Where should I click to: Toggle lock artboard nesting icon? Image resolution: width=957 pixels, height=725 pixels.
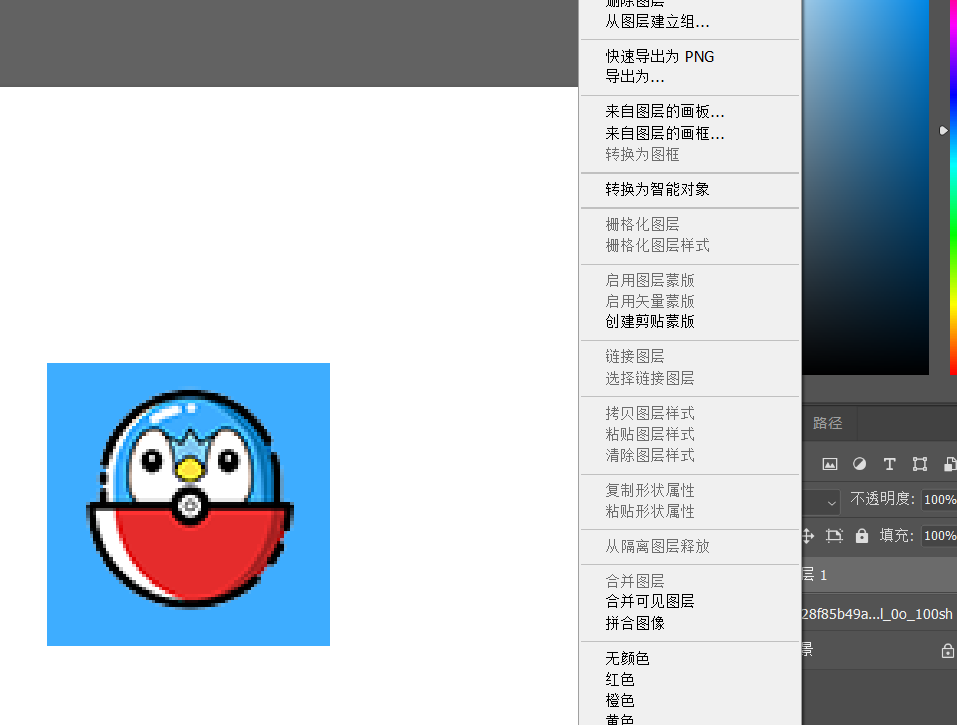click(834, 536)
